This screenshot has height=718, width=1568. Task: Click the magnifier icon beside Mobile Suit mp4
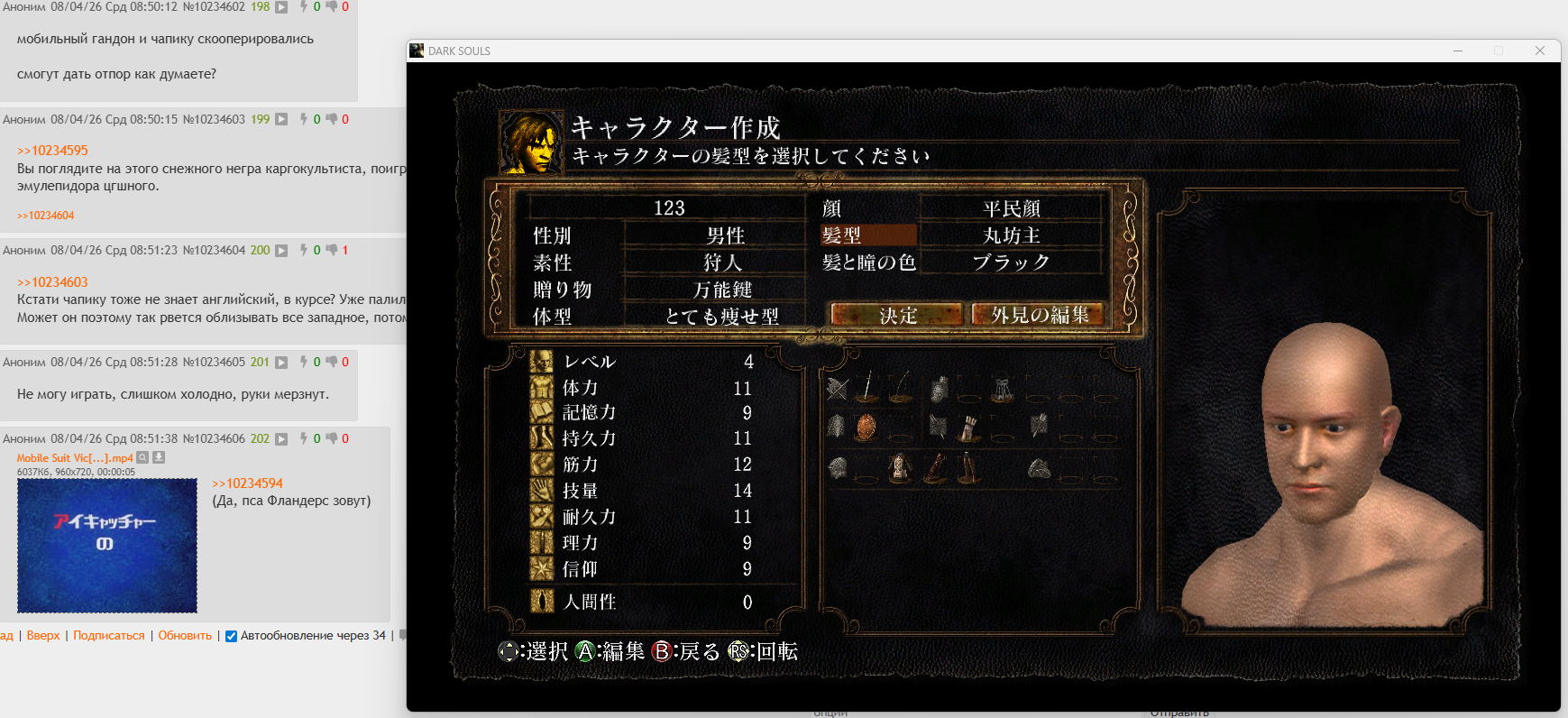(142, 457)
